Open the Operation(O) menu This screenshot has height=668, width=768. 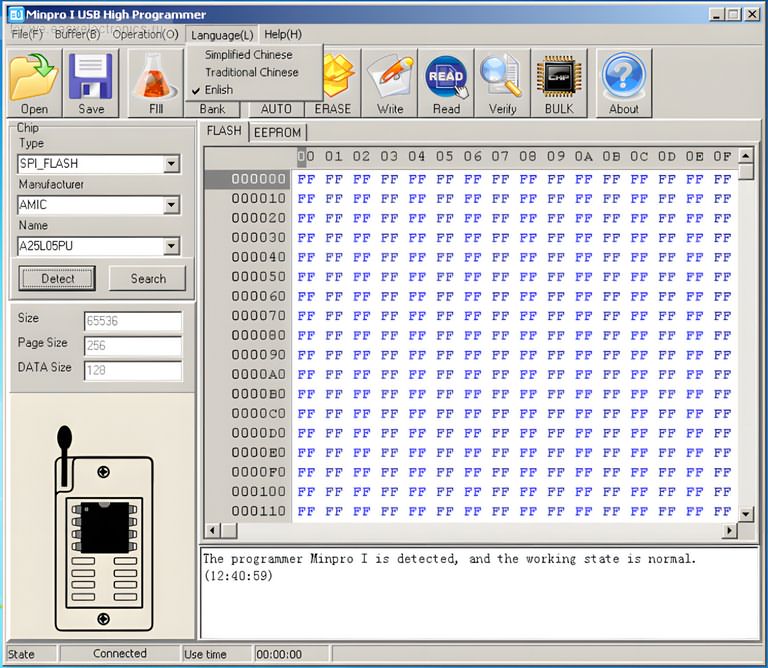145,34
